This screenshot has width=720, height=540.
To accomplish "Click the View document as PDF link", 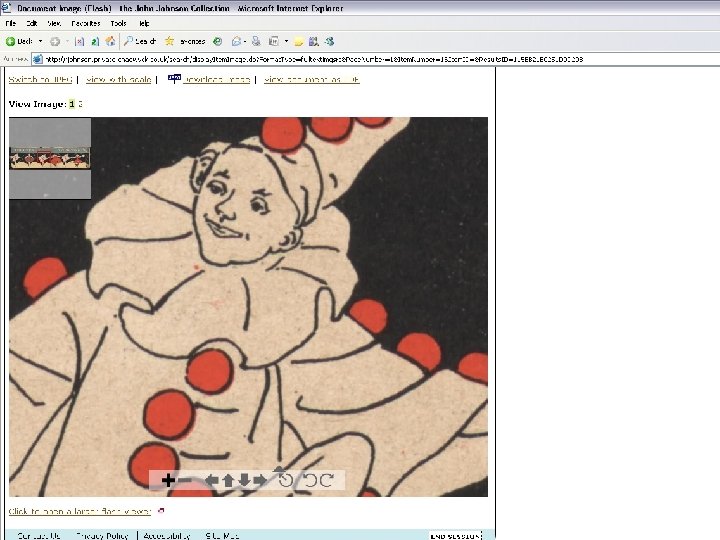I will pos(311,79).
